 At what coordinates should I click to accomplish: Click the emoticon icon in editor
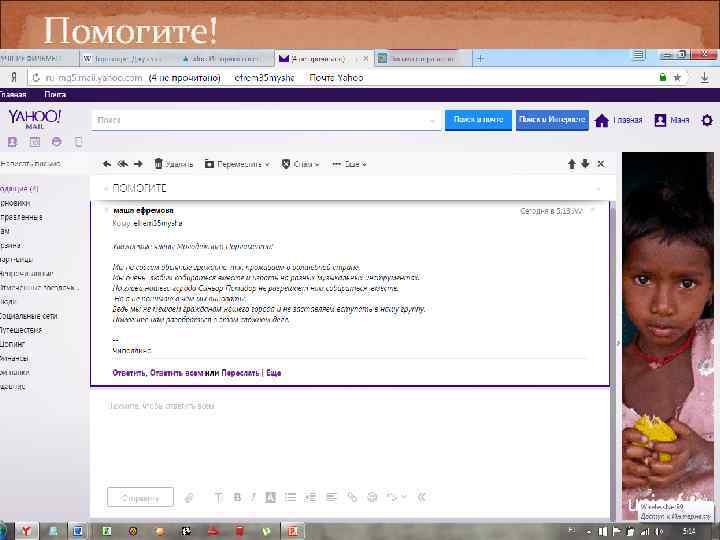372,497
